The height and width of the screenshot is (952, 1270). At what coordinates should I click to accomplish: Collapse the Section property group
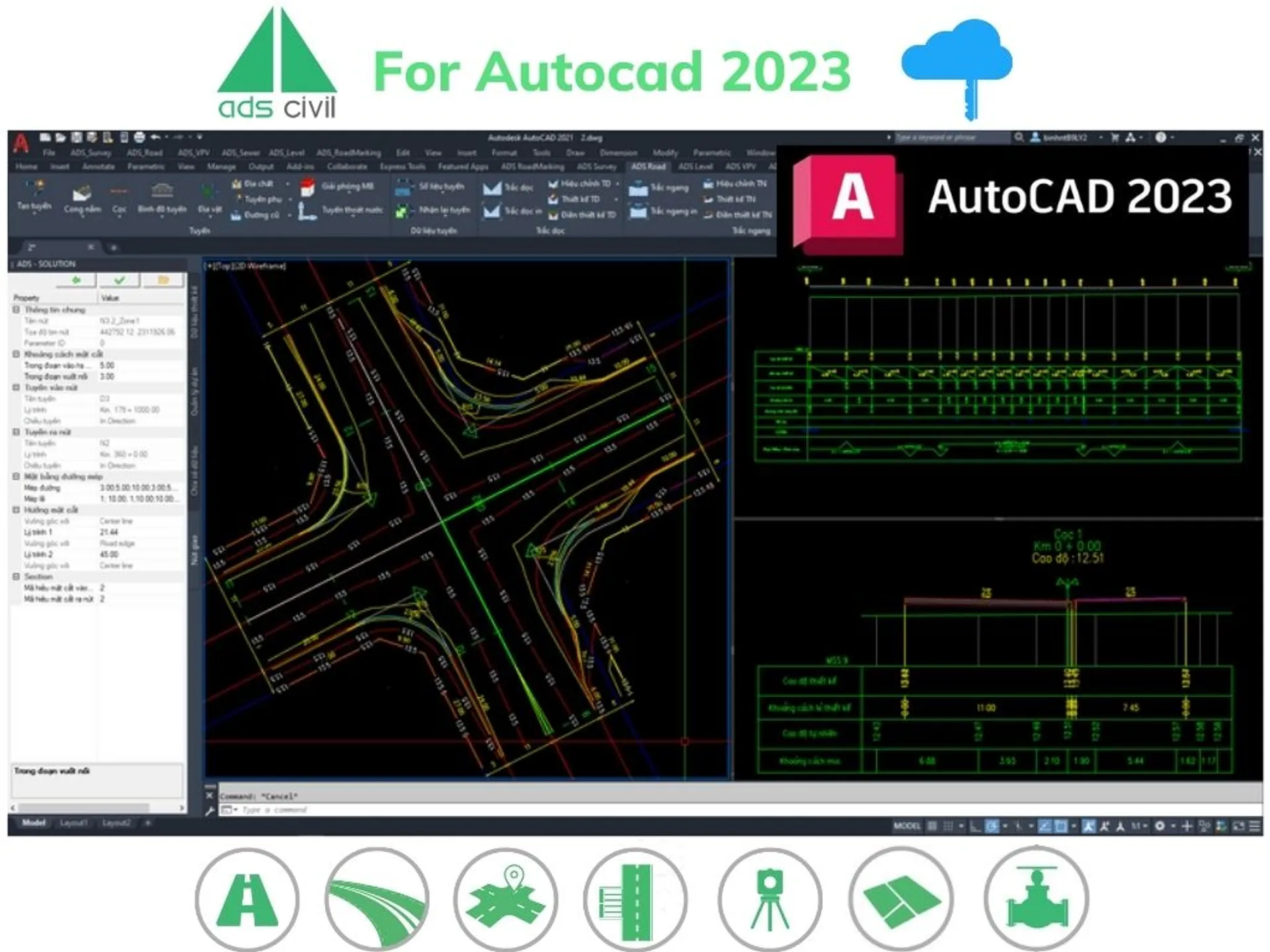point(17,576)
